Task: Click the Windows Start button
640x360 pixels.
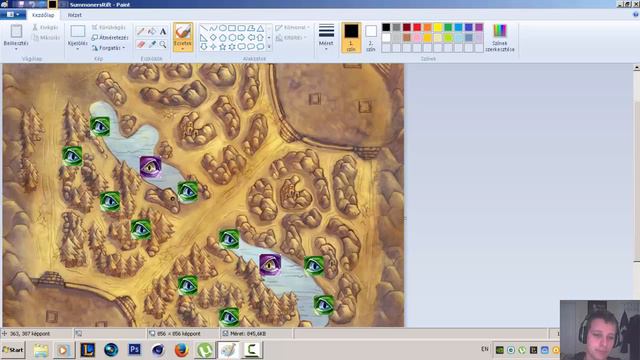Action: pyautogui.click(x=13, y=350)
